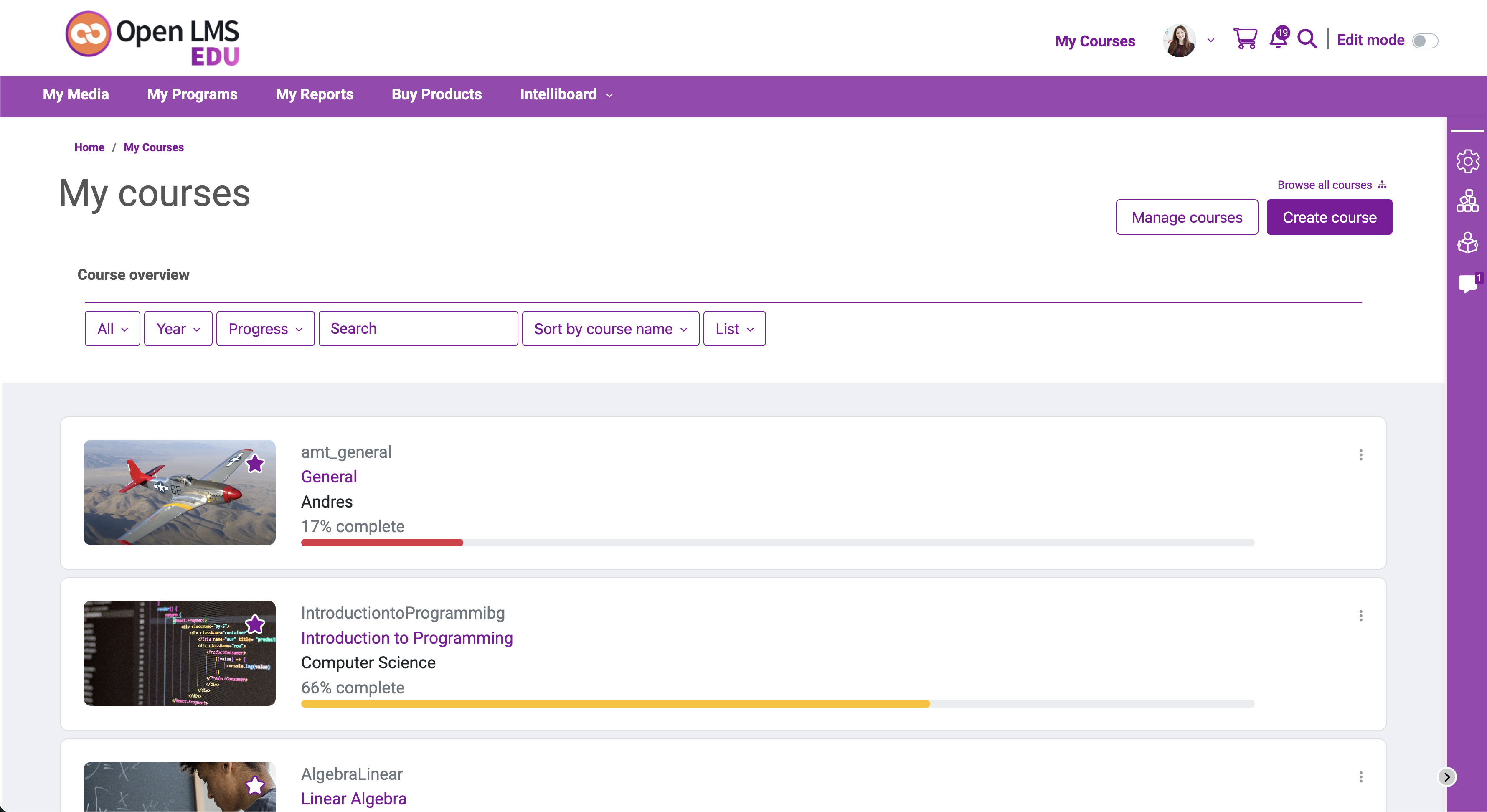Click the 'Andres' category text
Image resolution: width=1487 pixels, height=812 pixels.
tap(327, 502)
